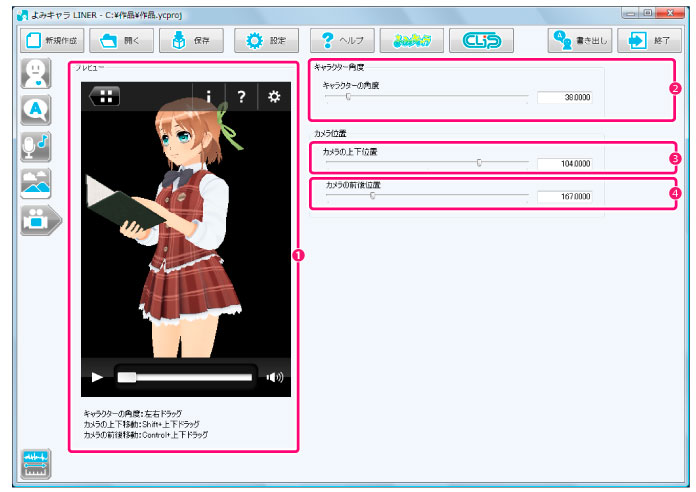Click the character angle value field 38.0000
Screen dimensions: 696x492
565,97
